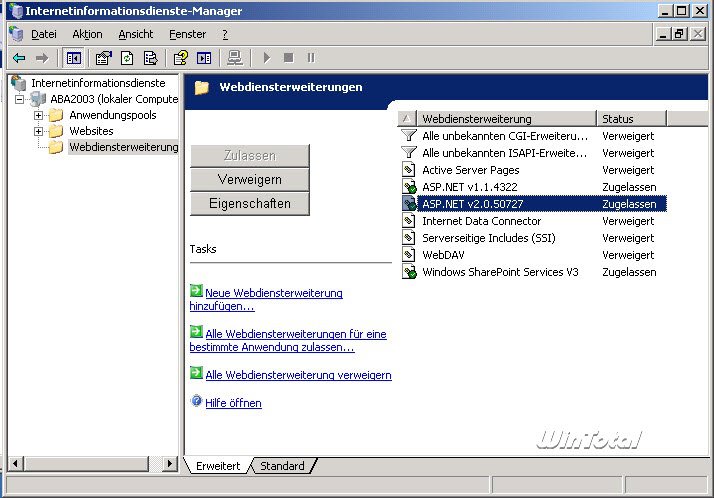Sort by Status column header
714x498 pixels.
(632, 118)
